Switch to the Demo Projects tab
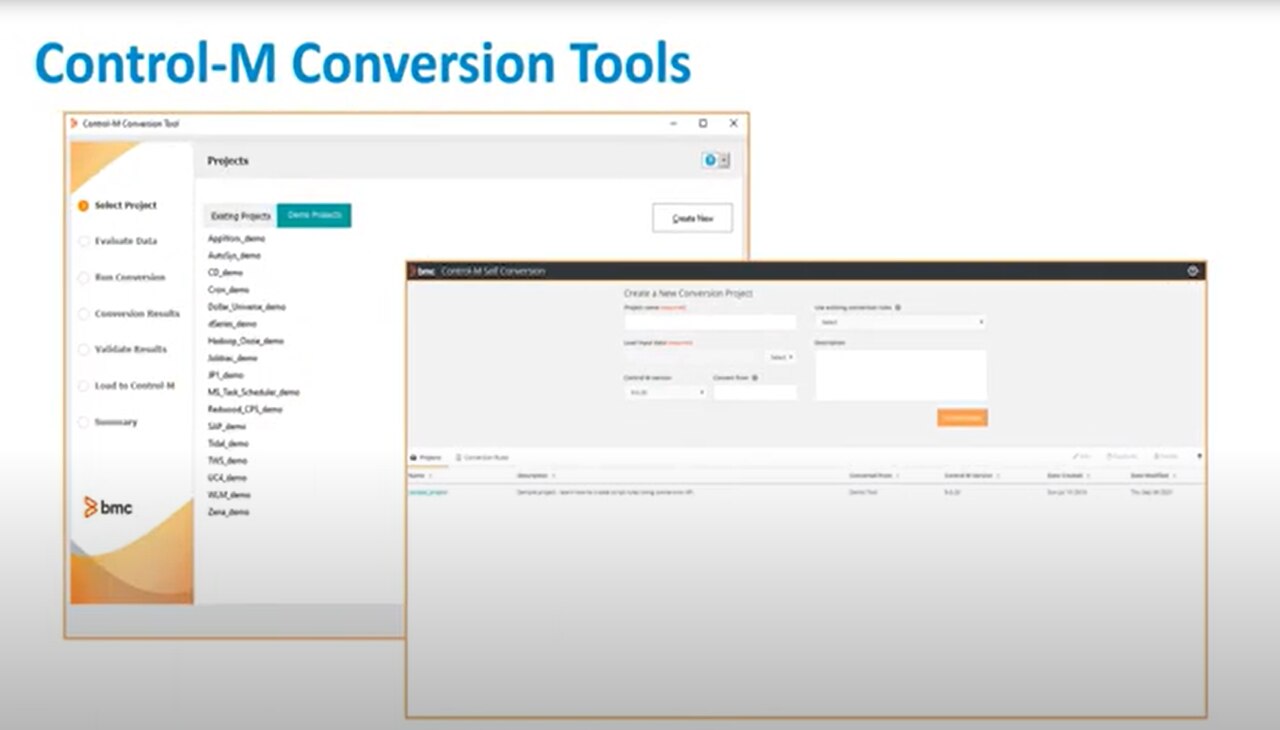Image resolution: width=1280 pixels, height=730 pixels. tap(314, 216)
